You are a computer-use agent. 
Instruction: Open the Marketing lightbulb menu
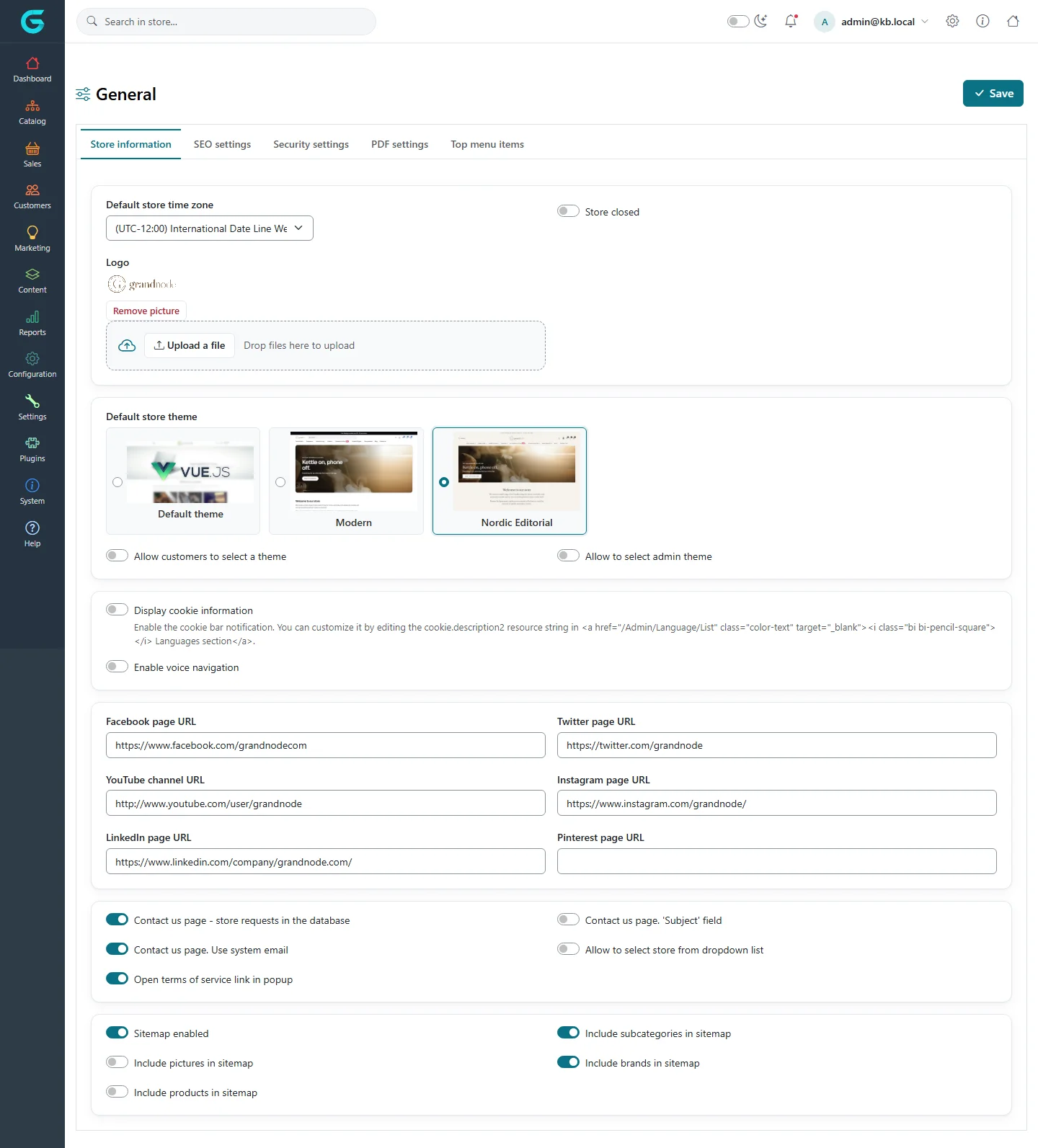coord(32,239)
